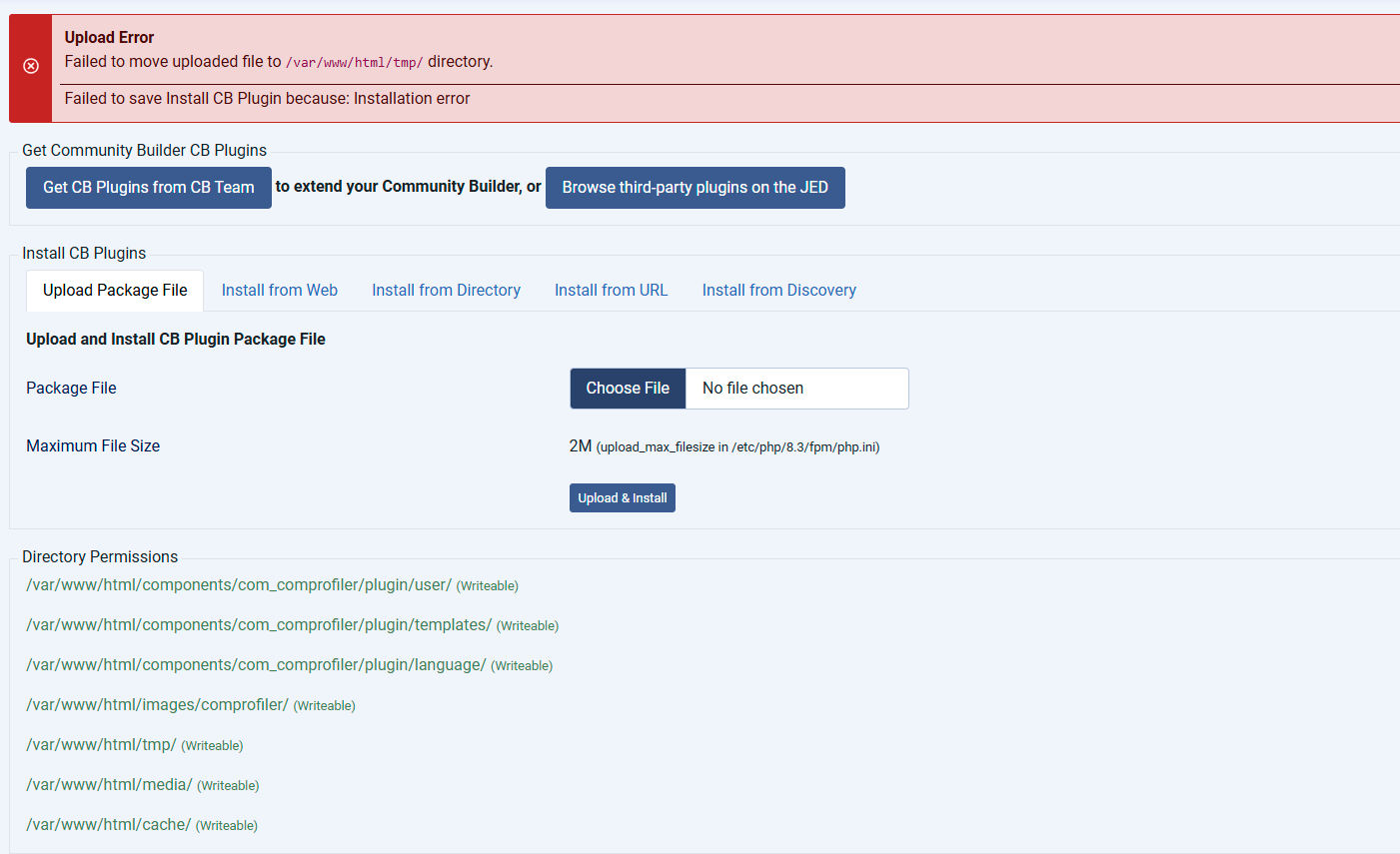Click the Upload Error heading
This screenshot has width=1400, height=854.
[110, 38]
